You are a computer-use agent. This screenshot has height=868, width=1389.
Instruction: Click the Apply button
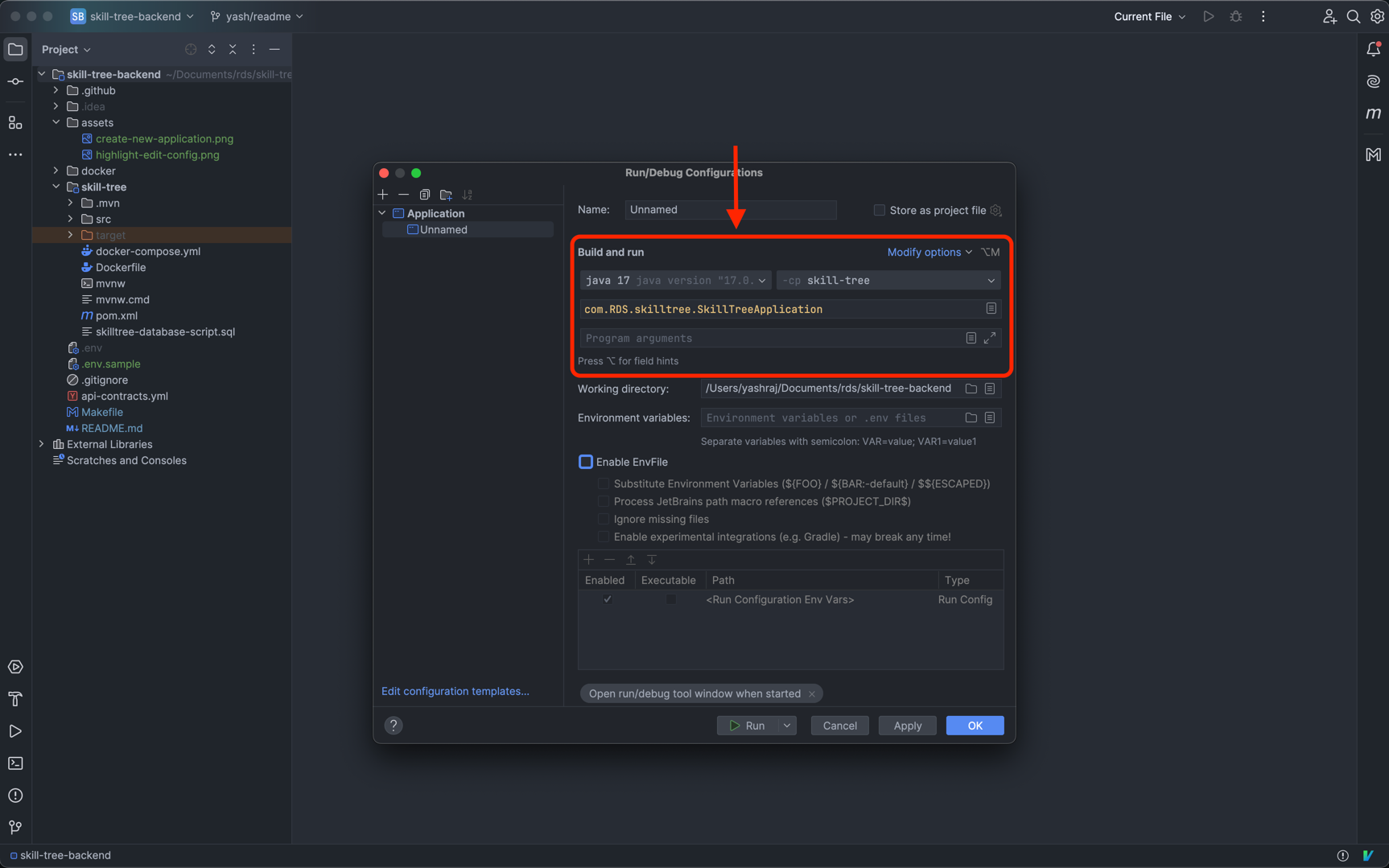pyautogui.click(x=907, y=726)
